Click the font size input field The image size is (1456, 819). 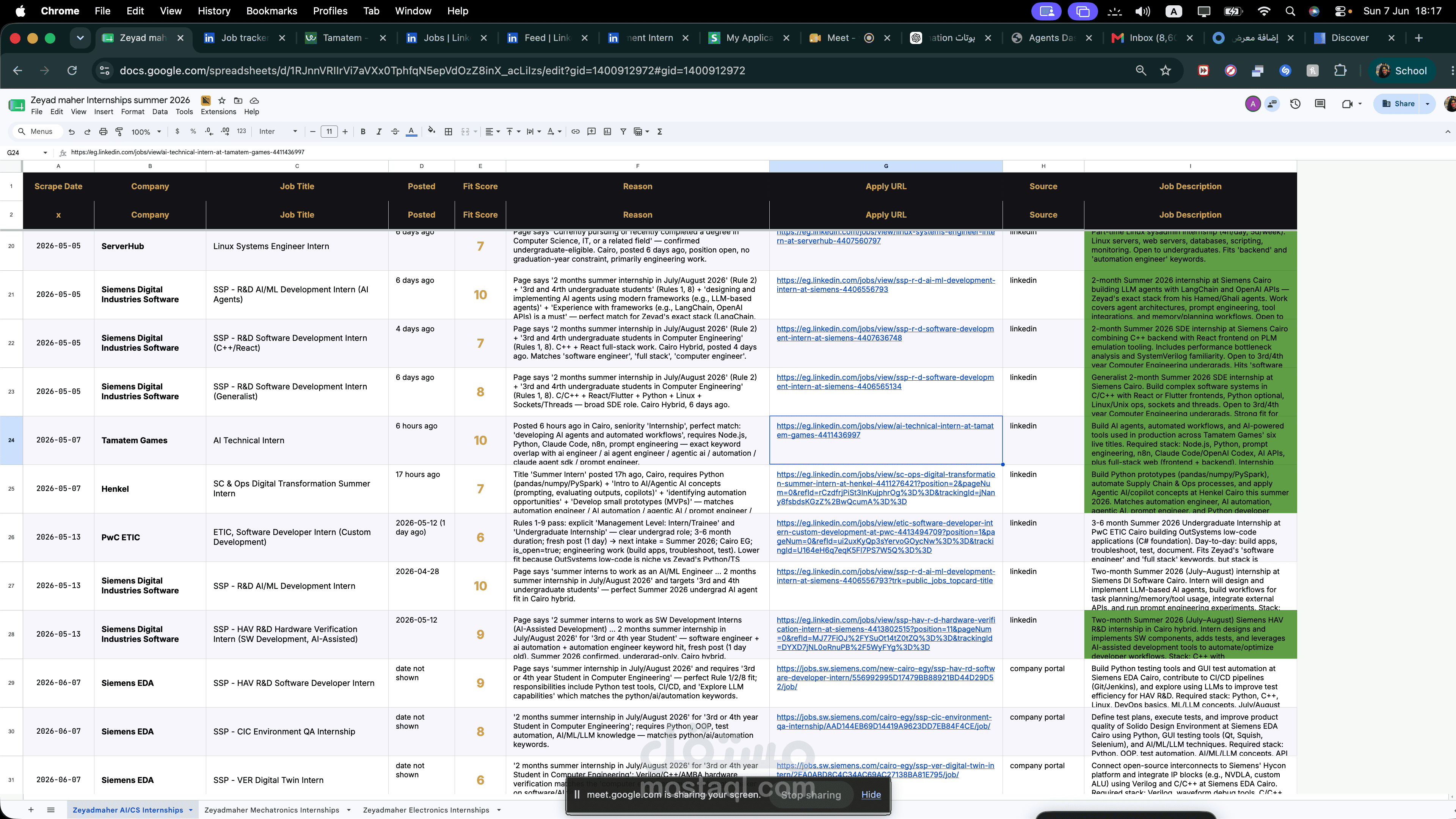tap(329, 132)
